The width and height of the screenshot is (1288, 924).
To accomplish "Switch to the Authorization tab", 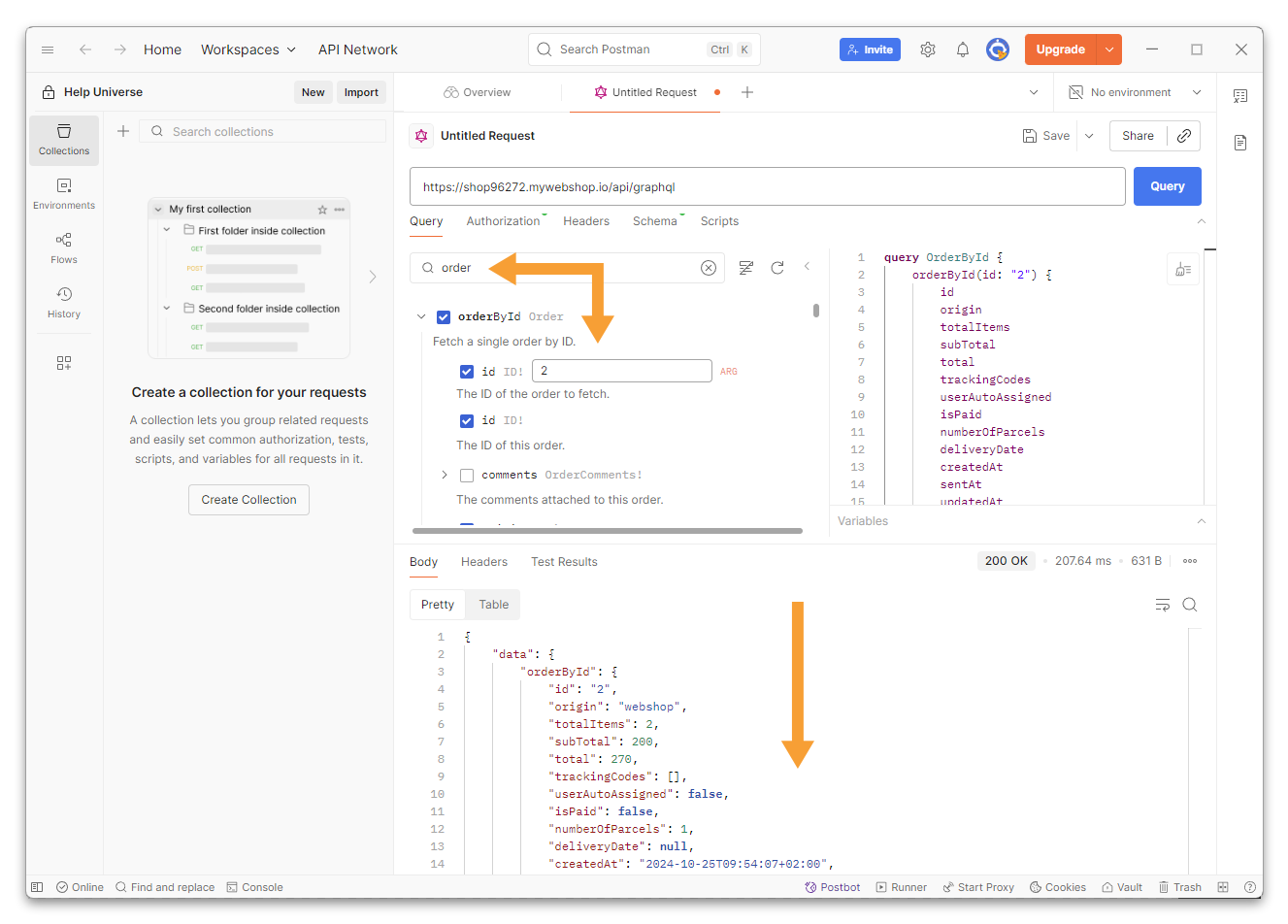I will click(503, 221).
